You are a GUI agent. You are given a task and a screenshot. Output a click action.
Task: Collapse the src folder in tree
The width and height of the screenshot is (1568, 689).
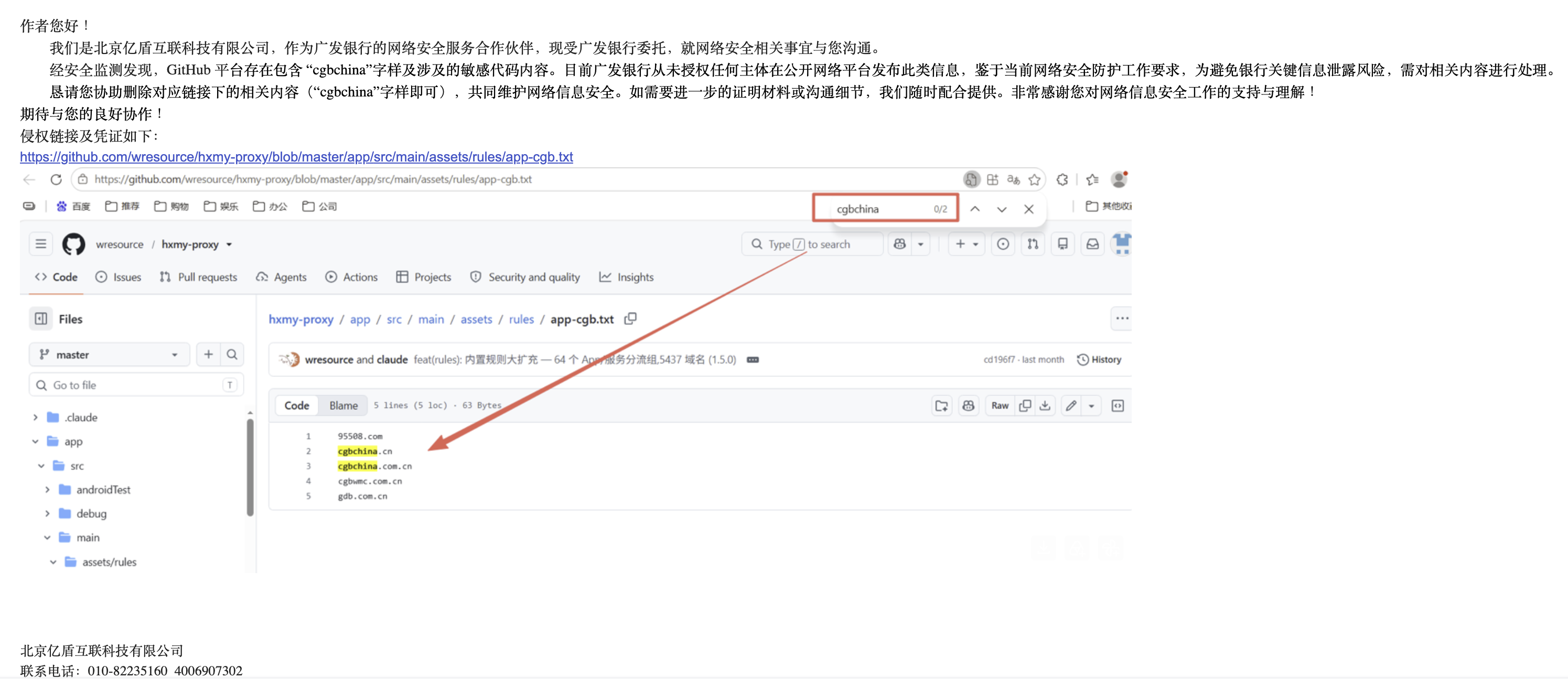(41, 466)
